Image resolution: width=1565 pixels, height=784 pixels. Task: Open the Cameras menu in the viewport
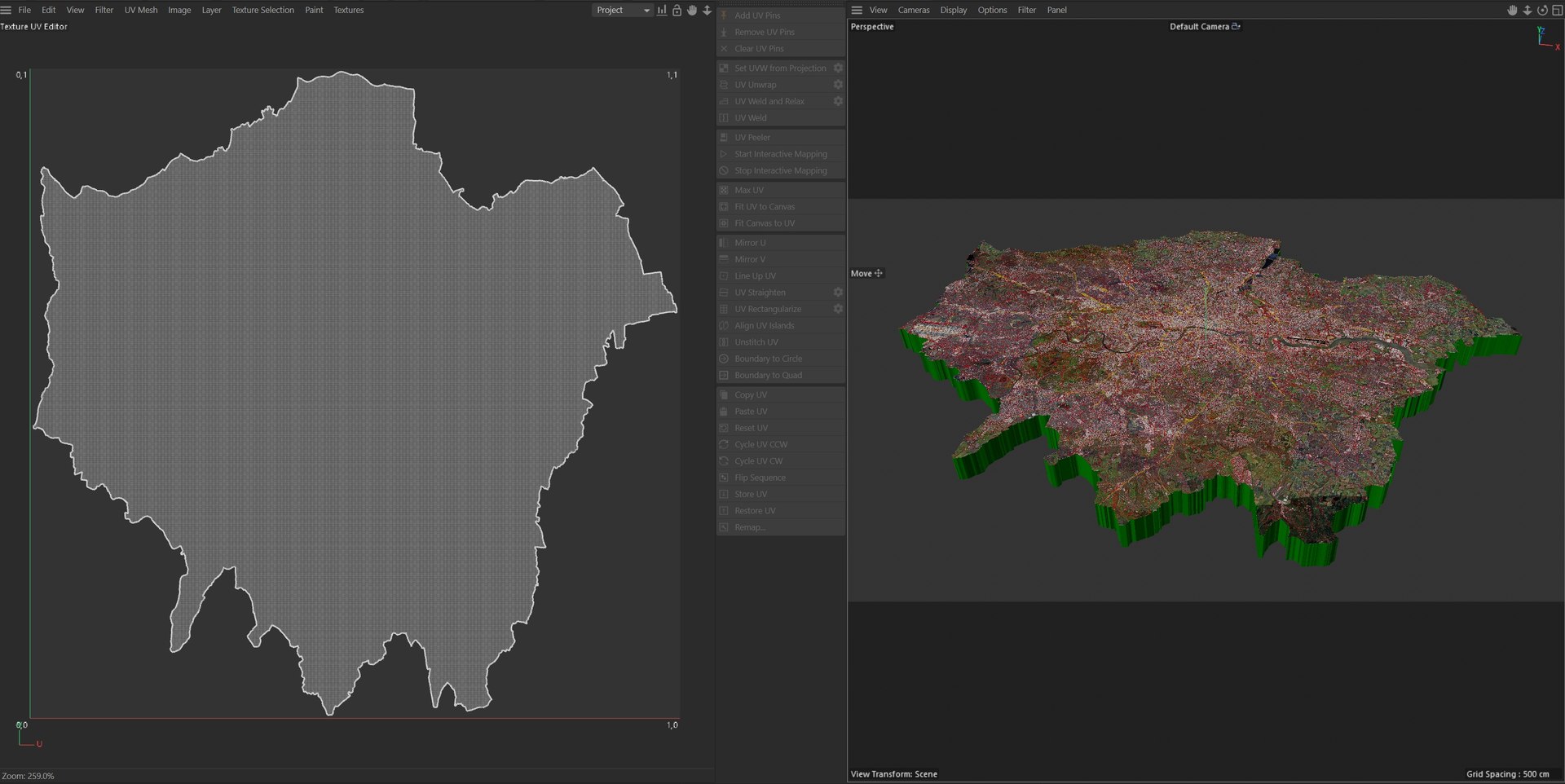(x=913, y=11)
